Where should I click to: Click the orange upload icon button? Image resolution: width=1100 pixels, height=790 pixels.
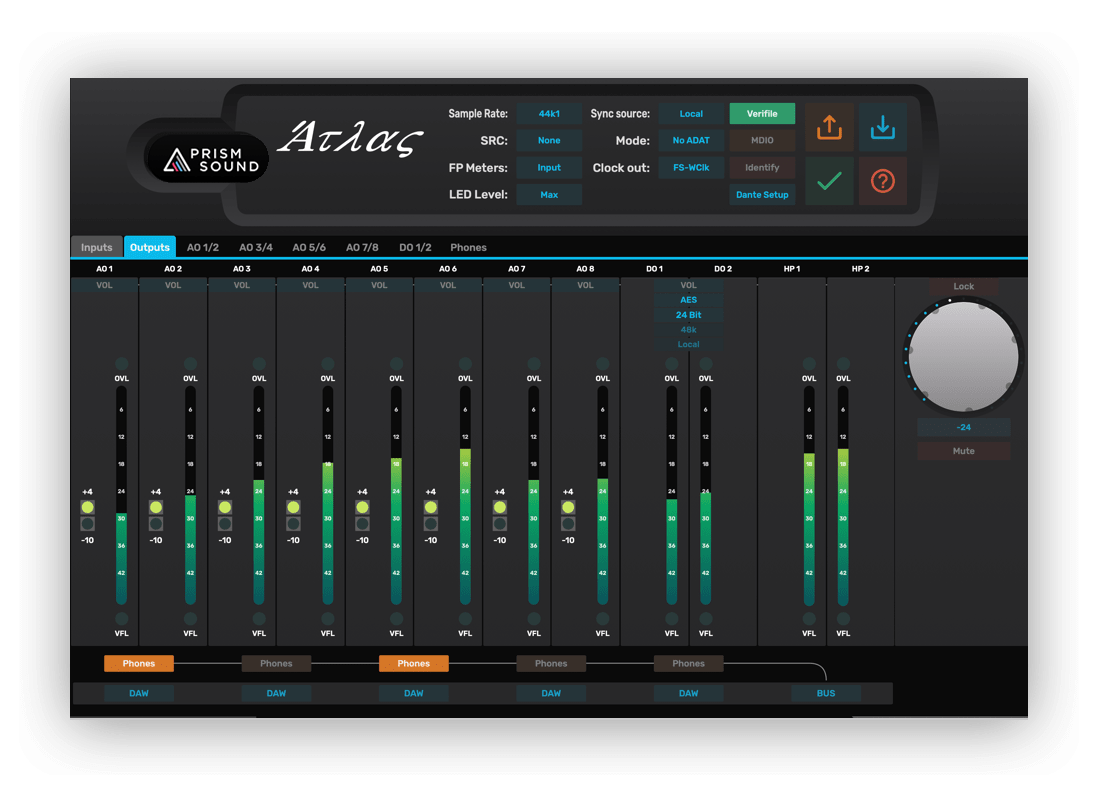(x=829, y=128)
